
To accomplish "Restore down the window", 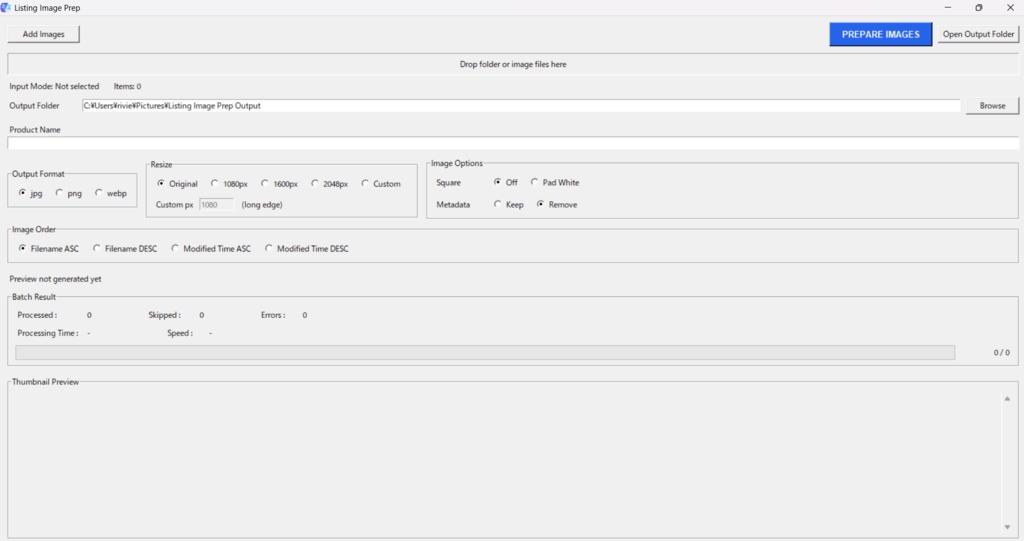I will tap(978, 8).
